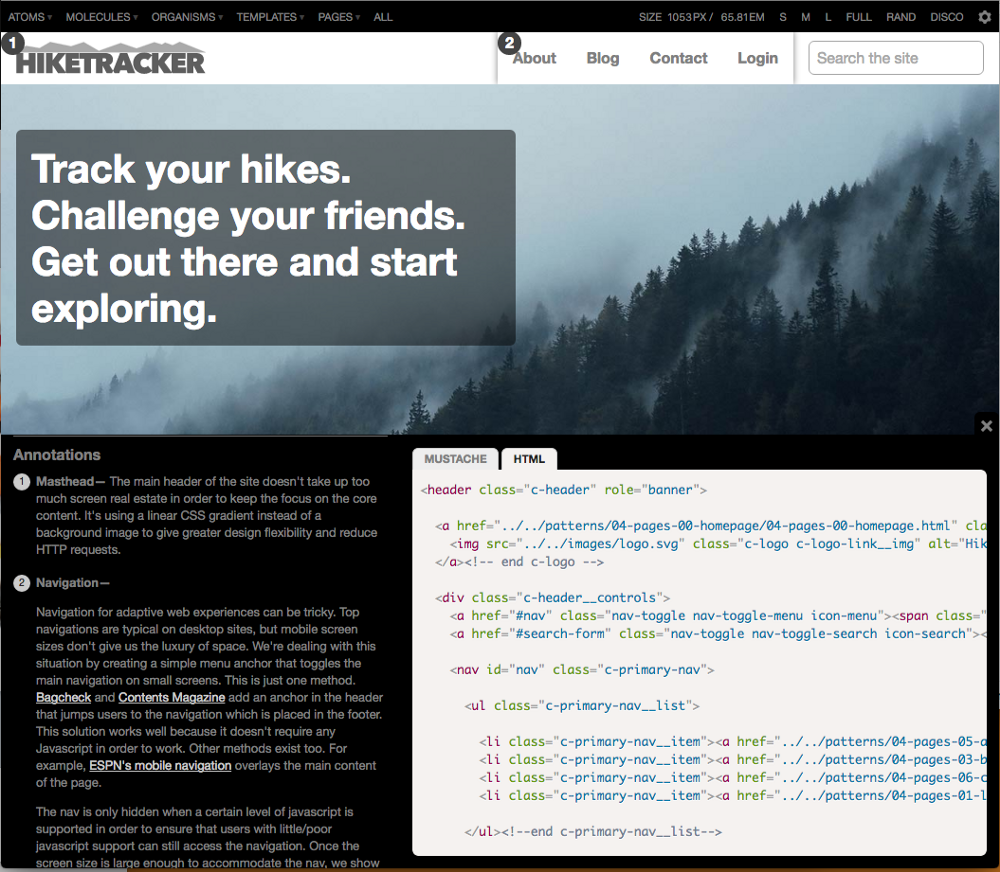Open the Blog nav link
This screenshot has width=1000, height=872.
[603, 58]
